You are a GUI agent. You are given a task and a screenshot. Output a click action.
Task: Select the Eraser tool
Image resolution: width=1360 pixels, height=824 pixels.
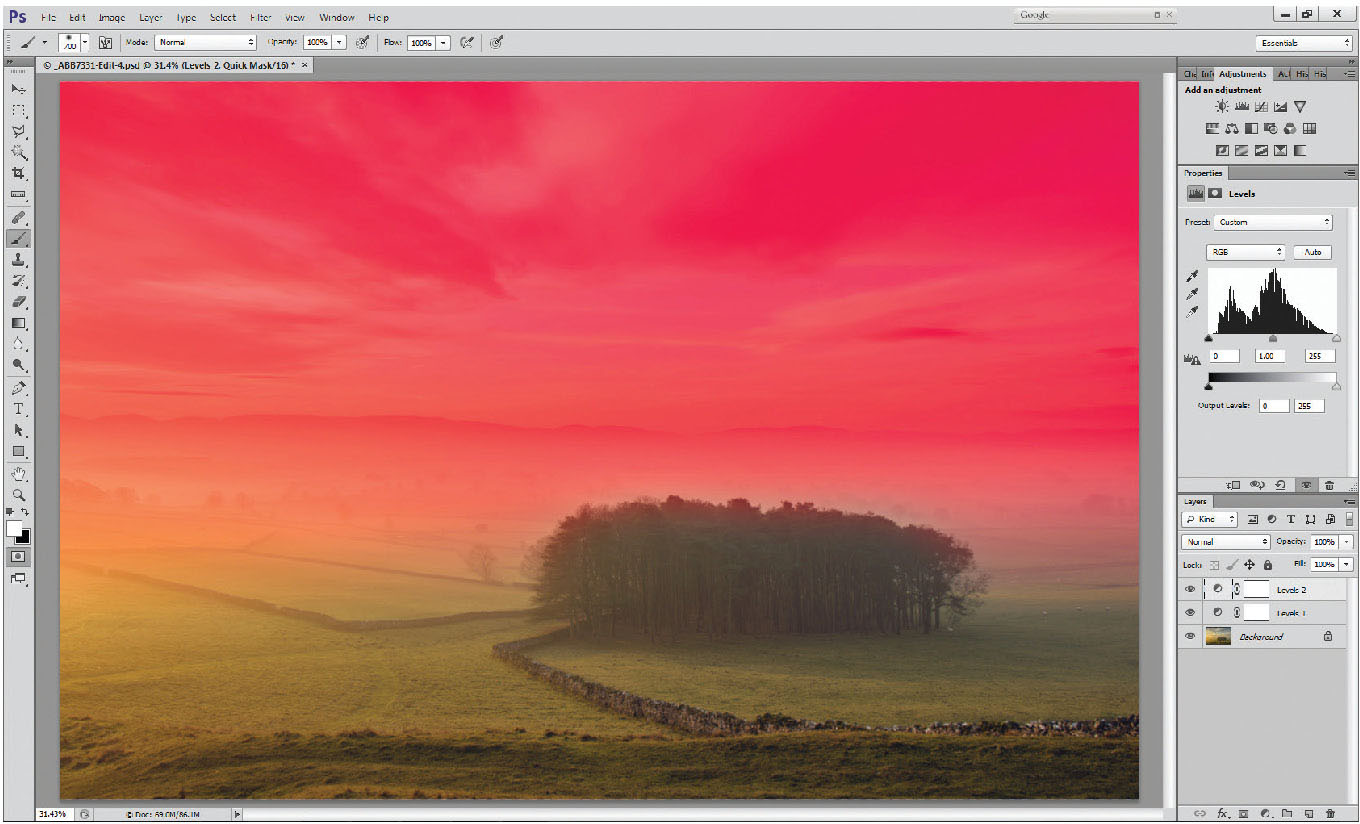pos(19,302)
